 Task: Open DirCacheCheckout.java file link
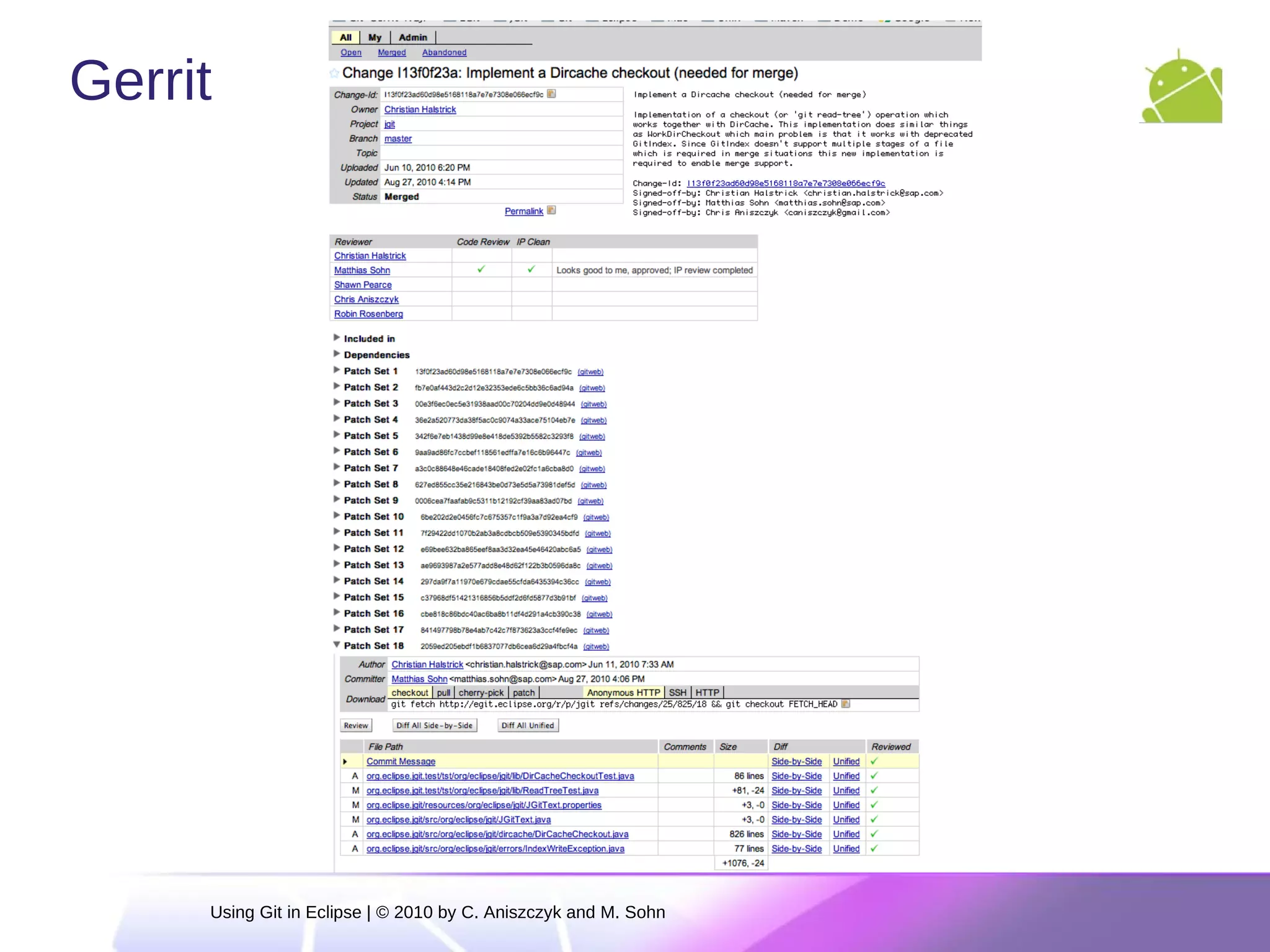497,834
